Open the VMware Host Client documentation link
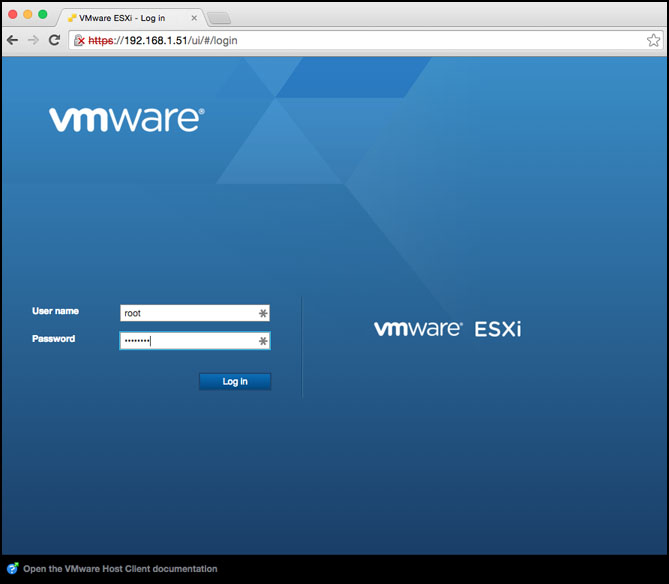Viewport: 669px width, 584px height. [120, 569]
